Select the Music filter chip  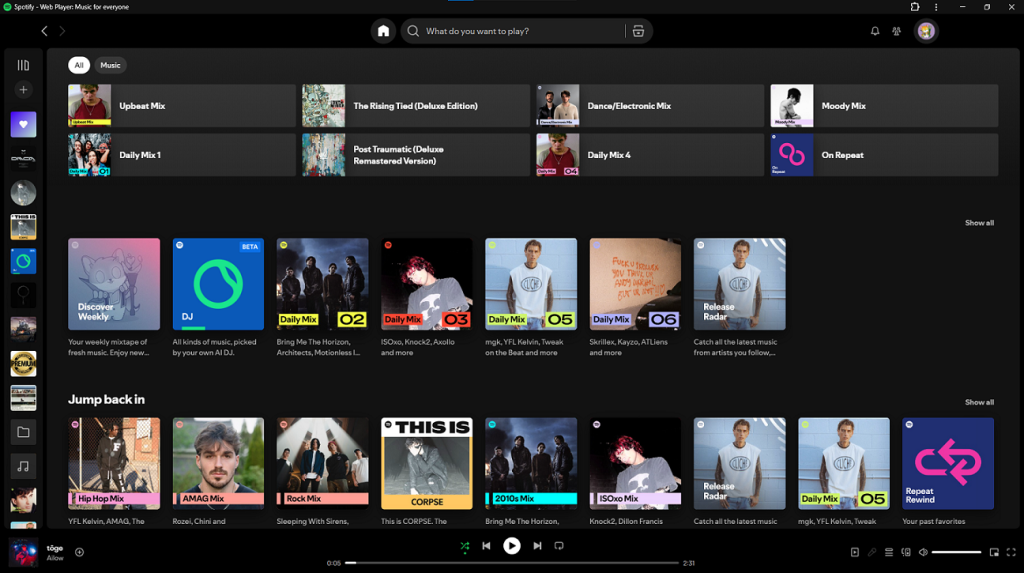[x=110, y=65]
